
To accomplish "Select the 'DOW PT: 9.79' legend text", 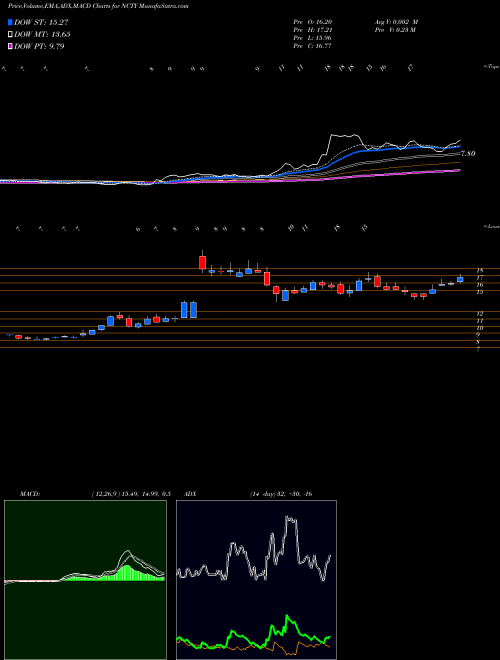I will pyautogui.click(x=39, y=46).
